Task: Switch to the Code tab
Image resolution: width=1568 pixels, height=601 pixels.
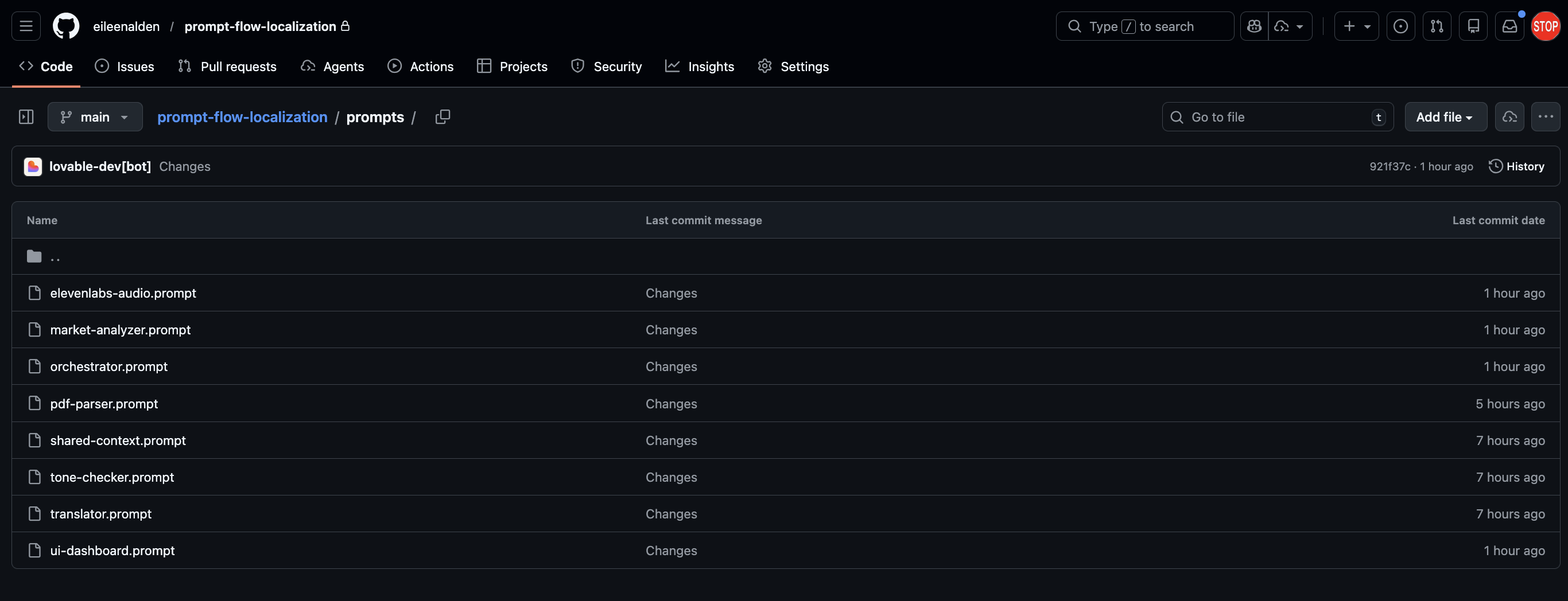Action: 46,67
